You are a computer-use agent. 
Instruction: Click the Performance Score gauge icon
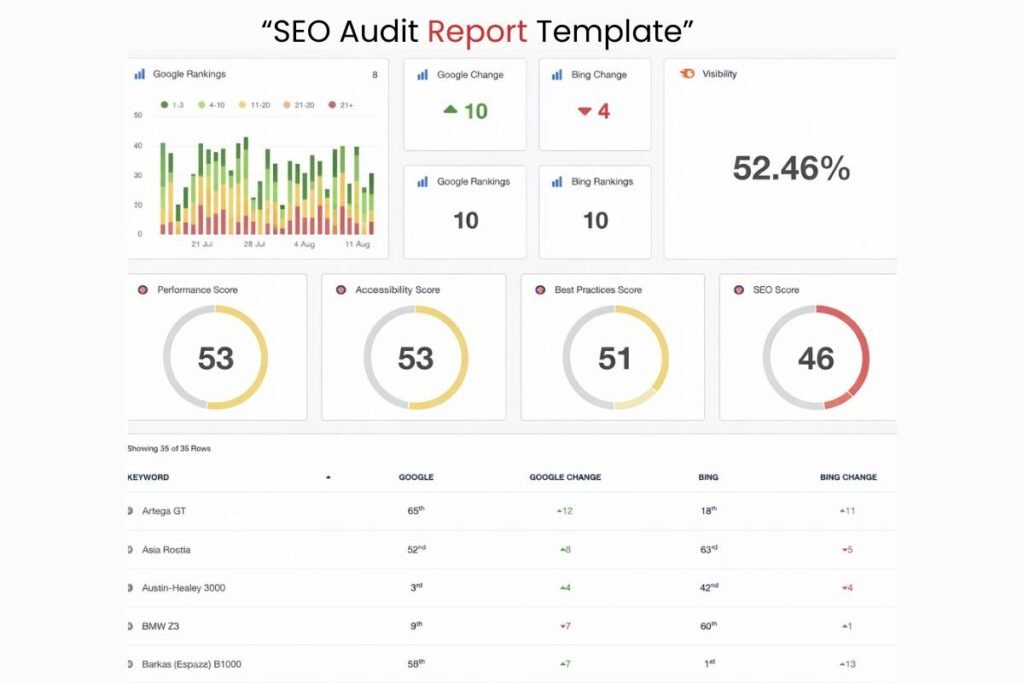coord(141,289)
